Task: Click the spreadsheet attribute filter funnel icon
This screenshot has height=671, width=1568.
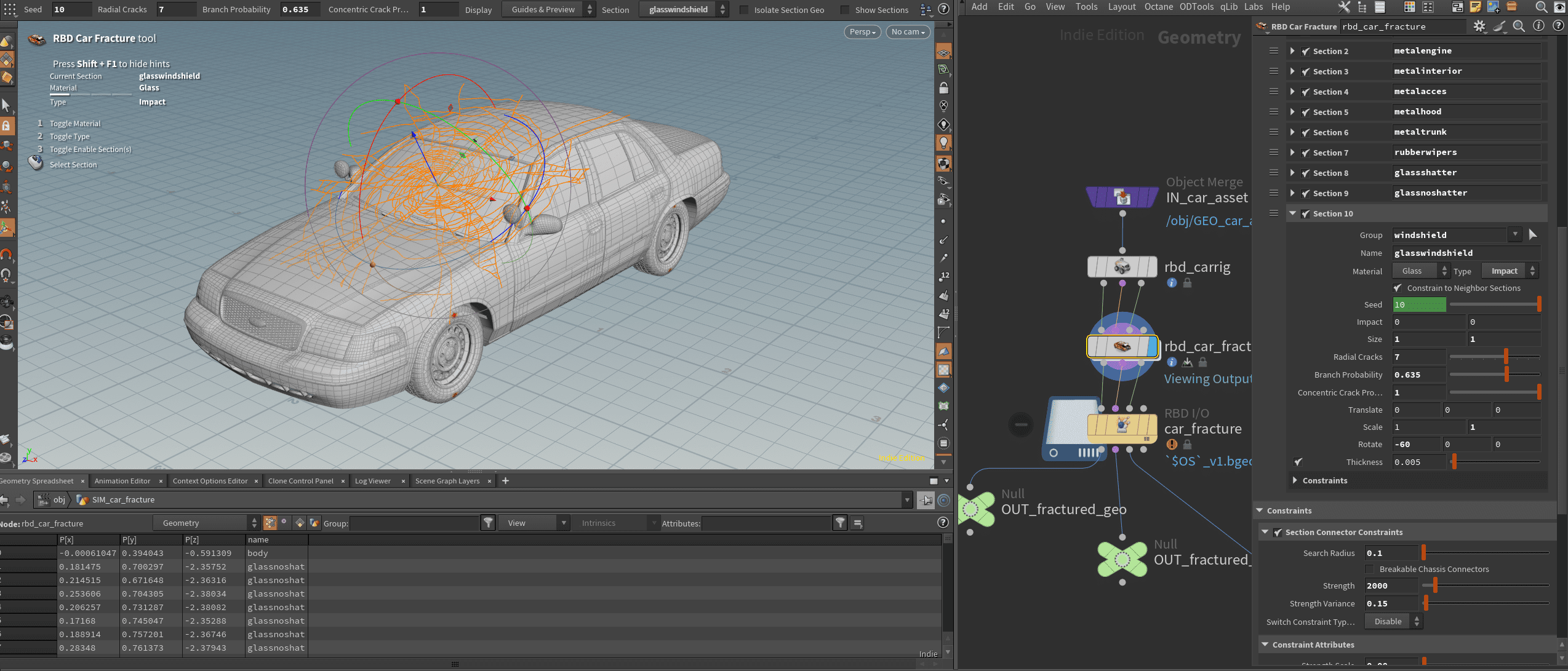Action: (x=840, y=523)
